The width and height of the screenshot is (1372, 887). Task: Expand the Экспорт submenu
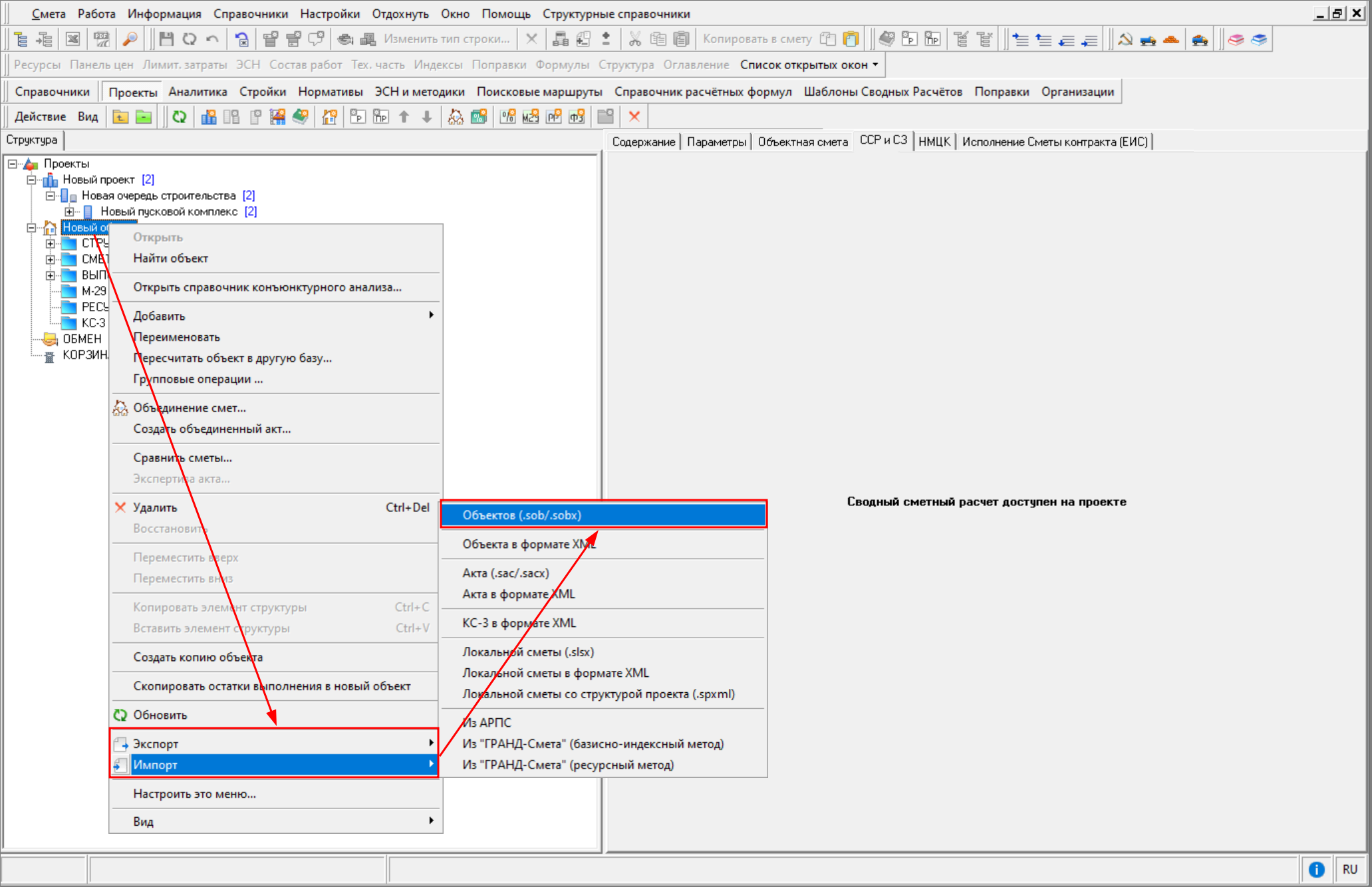(275, 743)
